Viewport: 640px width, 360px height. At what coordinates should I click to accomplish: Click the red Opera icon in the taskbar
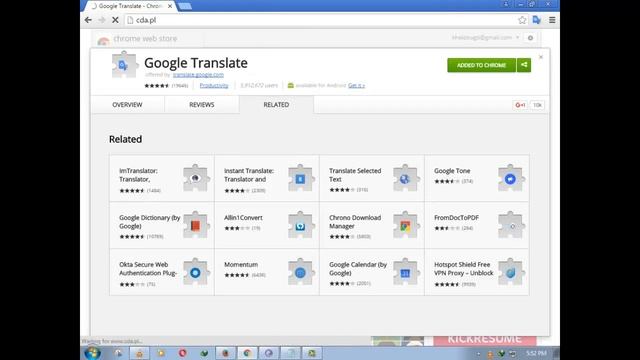[182, 353]
